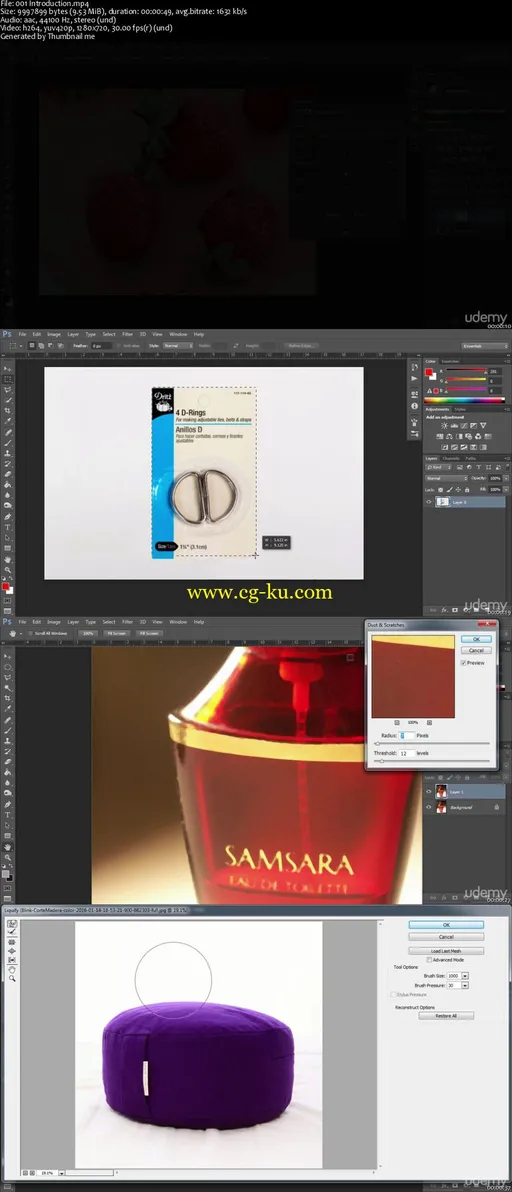Pick Type tool in Samsara Photoshop toolbar
Viewport: 512px width, 1192px height.
[x=8, y=815]
